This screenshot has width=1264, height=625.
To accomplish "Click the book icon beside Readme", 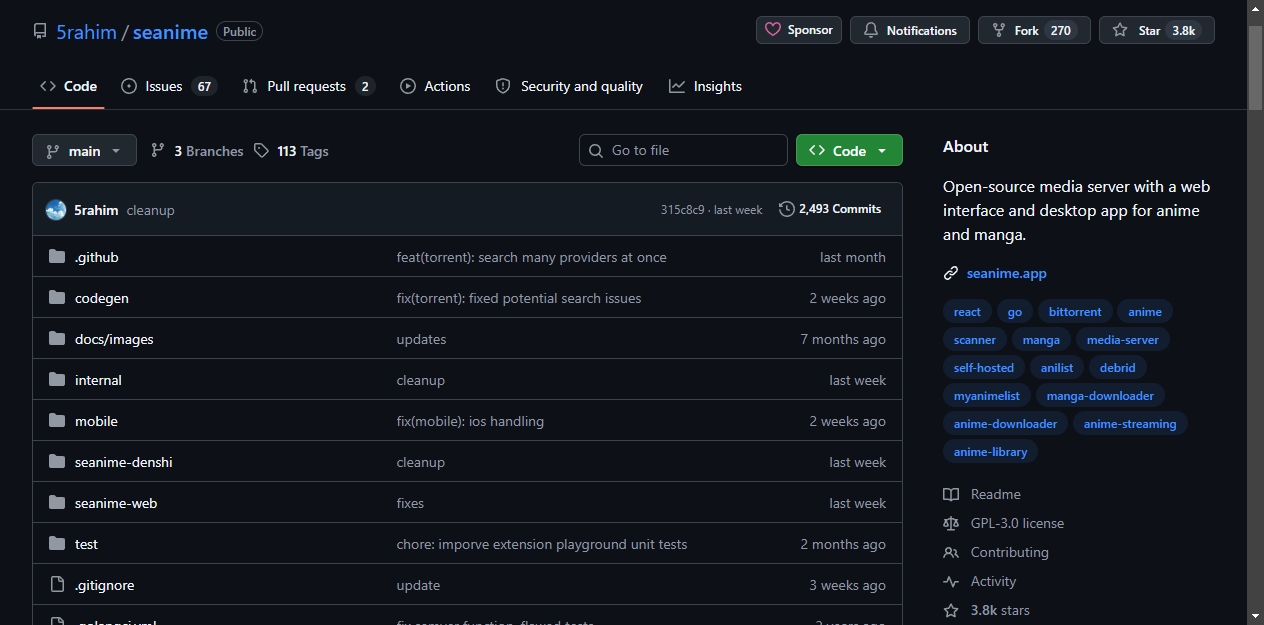I will [951, 494].
